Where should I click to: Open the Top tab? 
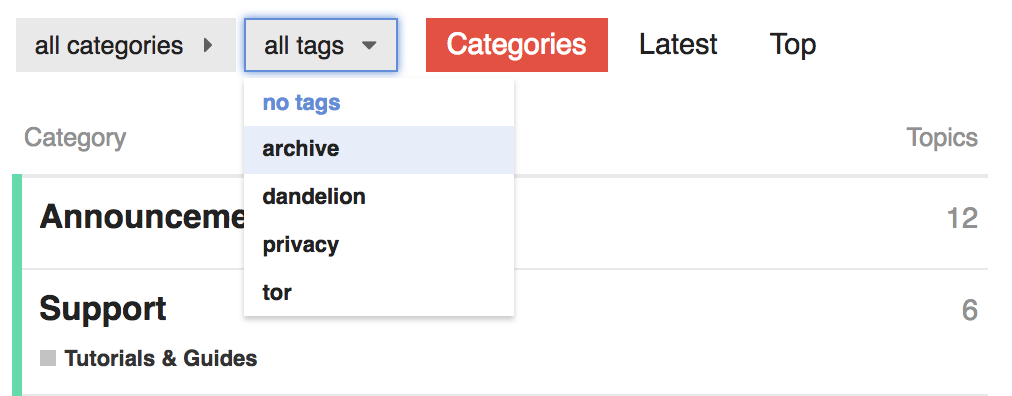(x=793, y=45)
